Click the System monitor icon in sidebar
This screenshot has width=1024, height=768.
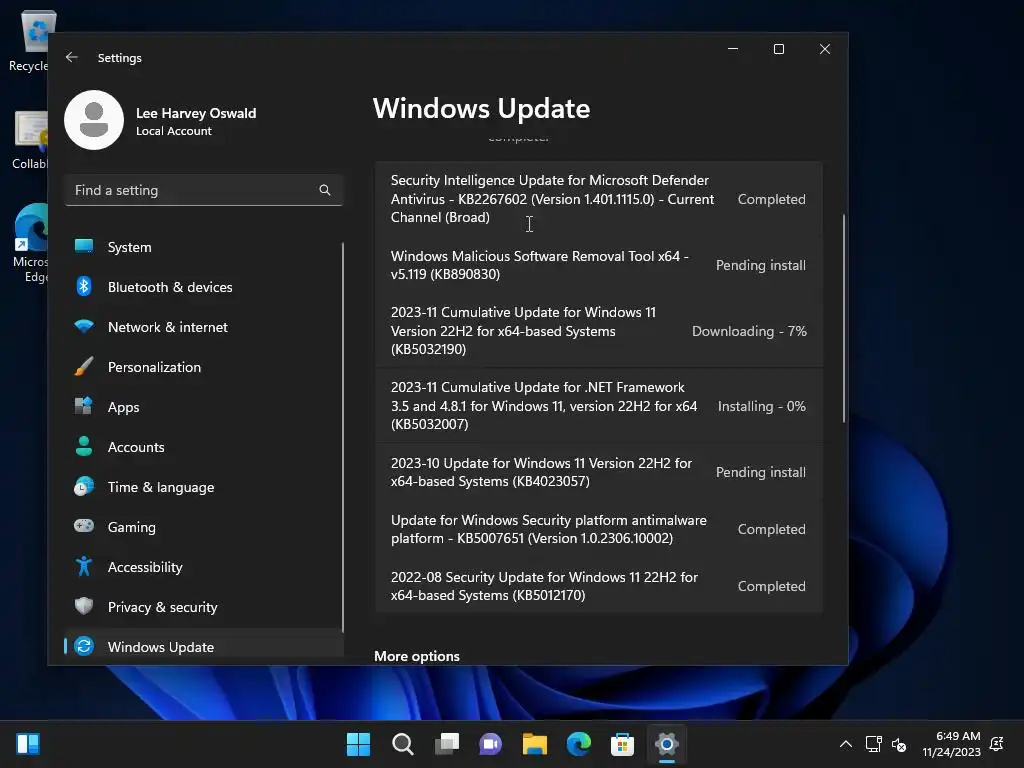tap(84, 246)
